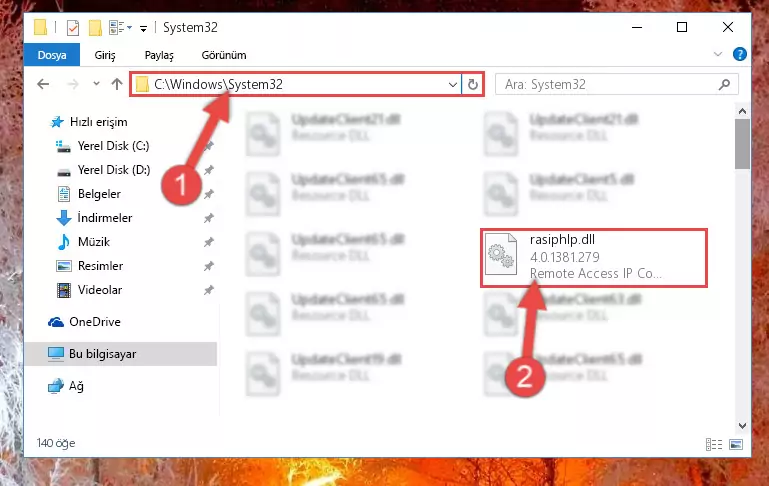Open the Help question mark icon
This screenshot has width=769, height=486.
740,54
